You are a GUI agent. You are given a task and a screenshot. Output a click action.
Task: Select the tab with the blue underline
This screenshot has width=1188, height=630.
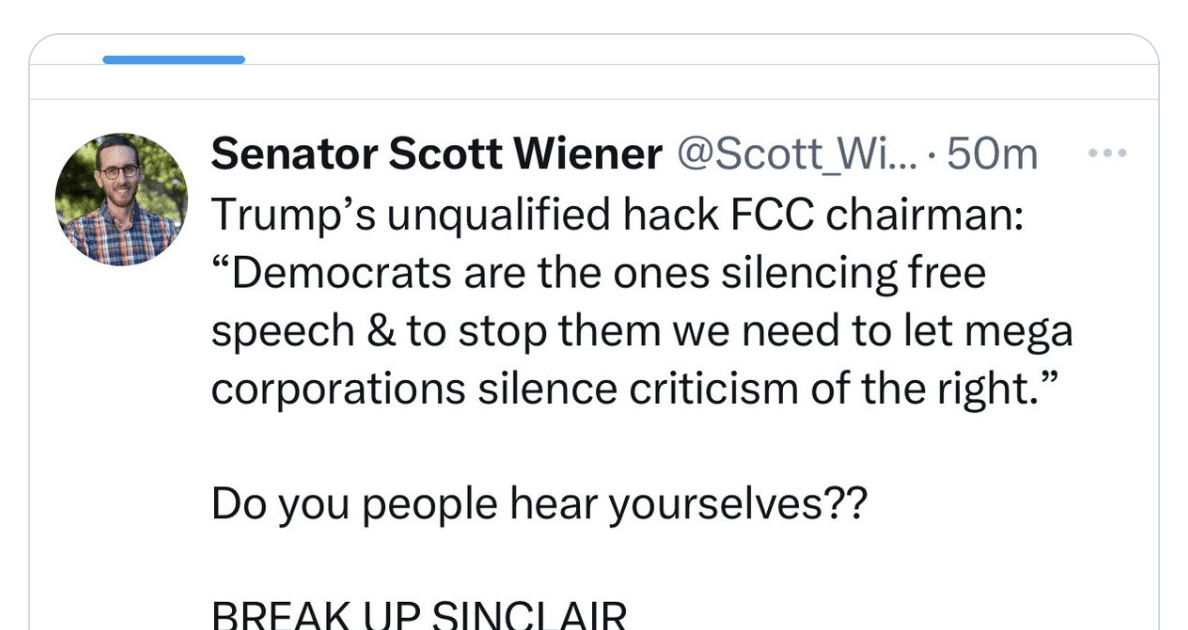coord(173,59)
